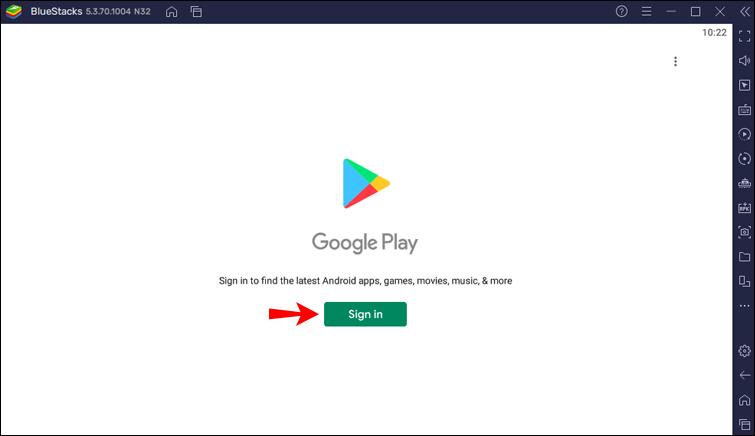This screenshot has width=755, height=436.
Task: Click the BlueStacks logo in the title bar
Action: (x=14, y=12)
